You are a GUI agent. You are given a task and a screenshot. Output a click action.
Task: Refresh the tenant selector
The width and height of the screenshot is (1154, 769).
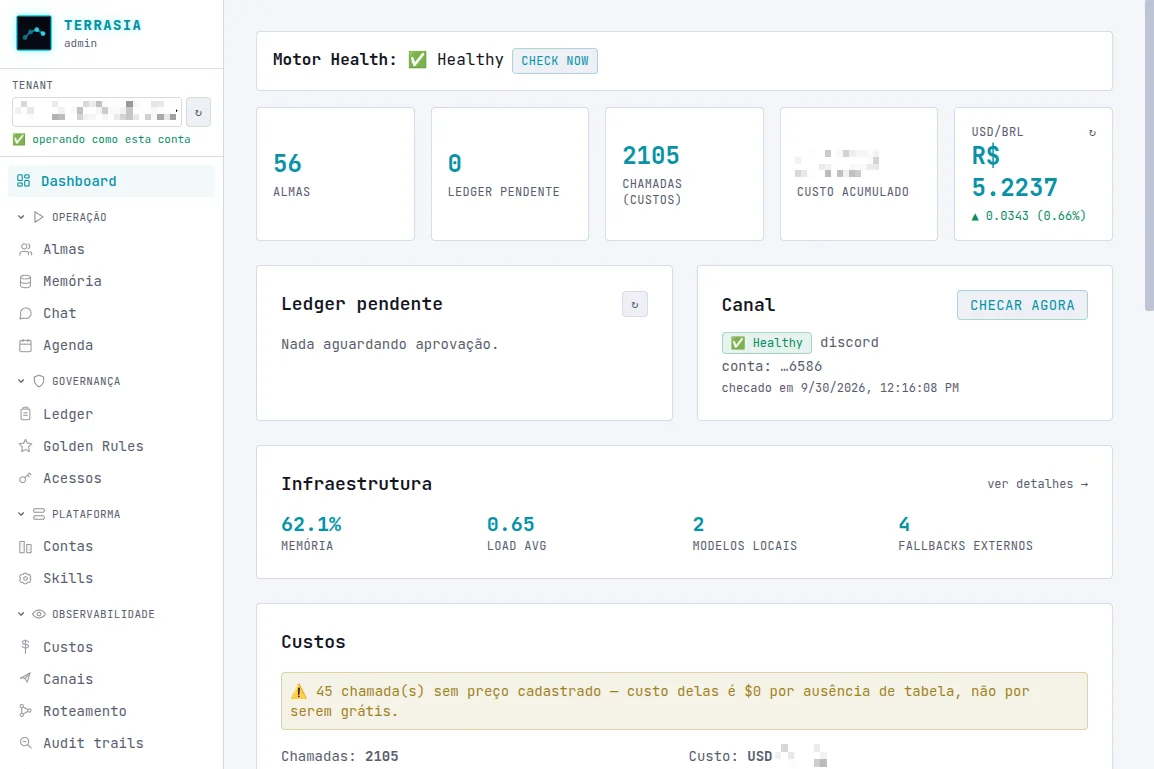[198, 113]
